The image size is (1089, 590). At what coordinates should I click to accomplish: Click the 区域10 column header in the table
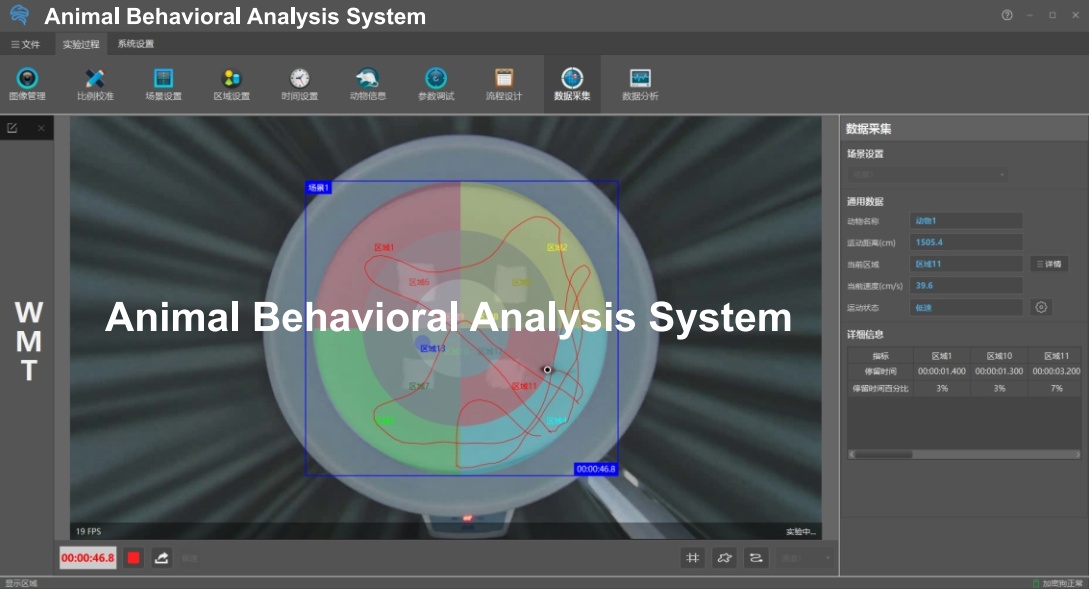tap(999, 355)
